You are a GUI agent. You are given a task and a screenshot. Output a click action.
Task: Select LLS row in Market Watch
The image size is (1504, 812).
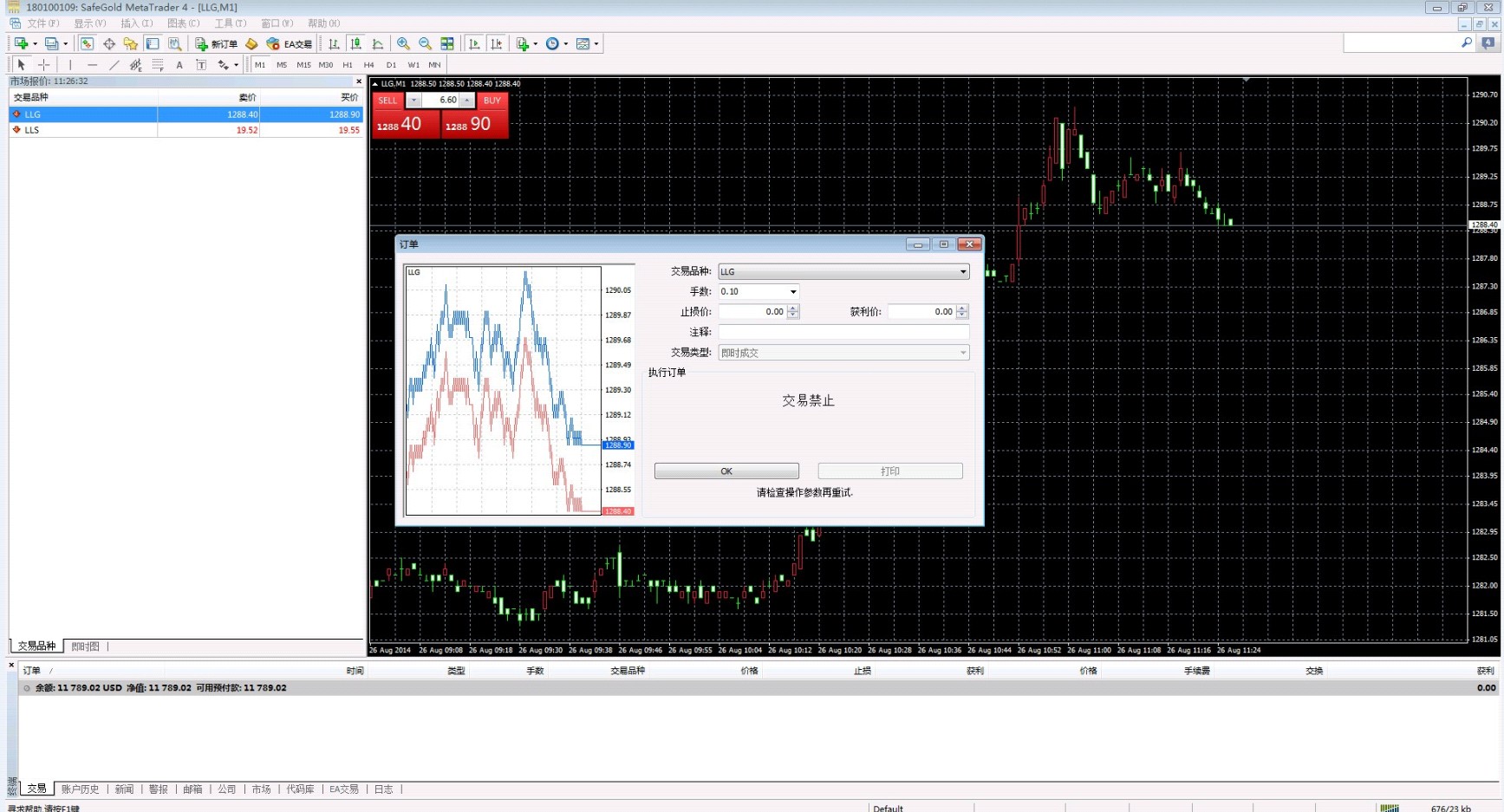pos(186,130)
